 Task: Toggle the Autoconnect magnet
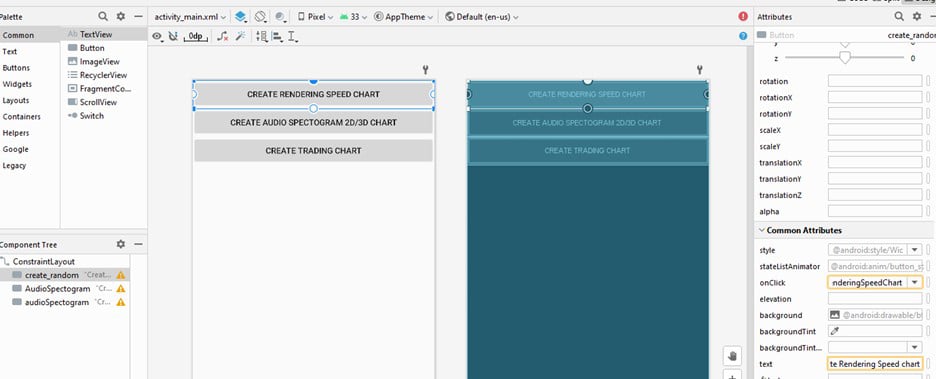[173, 36]
